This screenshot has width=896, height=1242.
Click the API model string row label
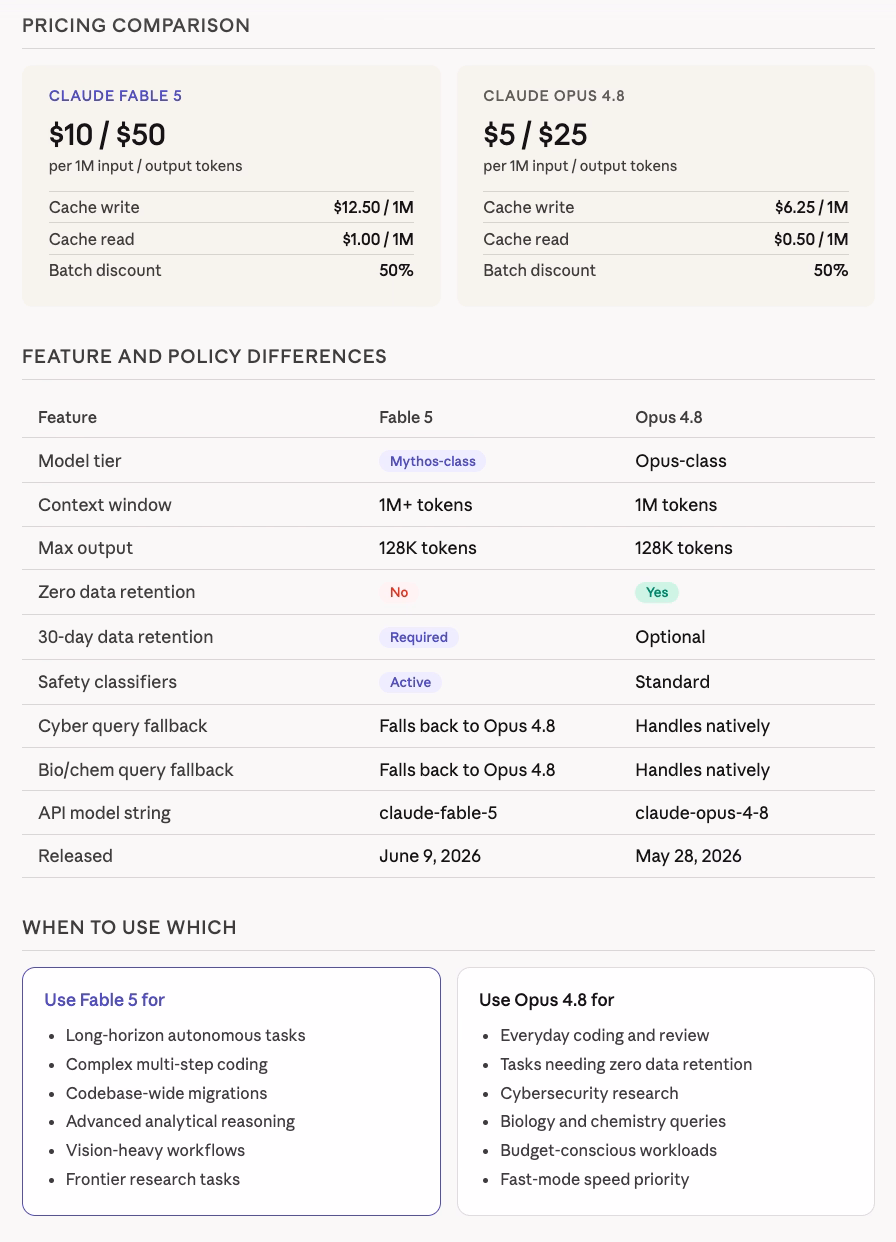tap(104, 813)
